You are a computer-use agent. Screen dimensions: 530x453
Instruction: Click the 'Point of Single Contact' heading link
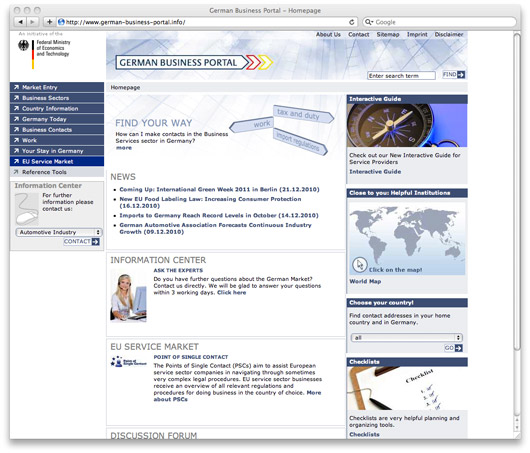coord(191,357)
